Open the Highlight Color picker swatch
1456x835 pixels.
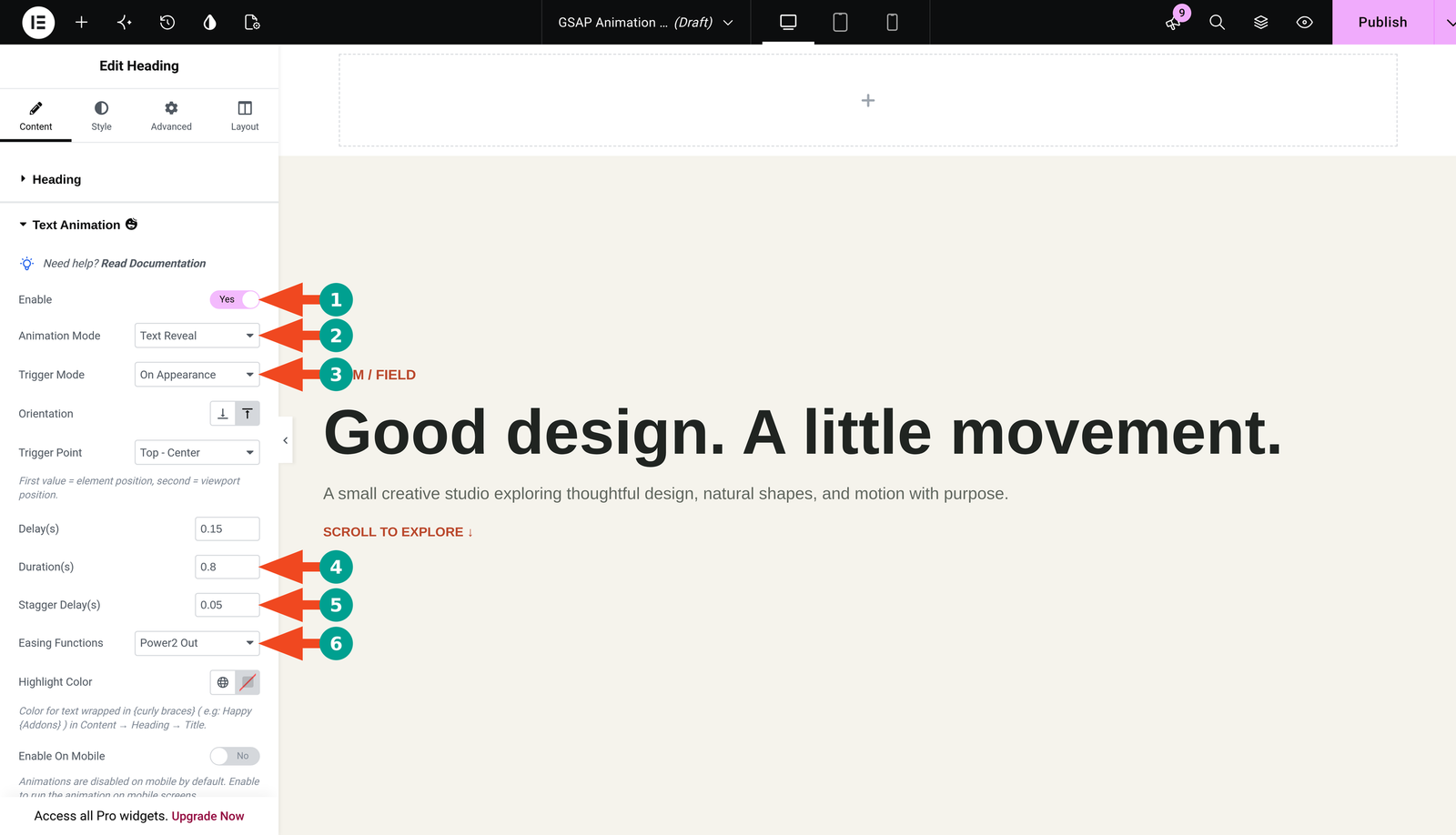248,682
